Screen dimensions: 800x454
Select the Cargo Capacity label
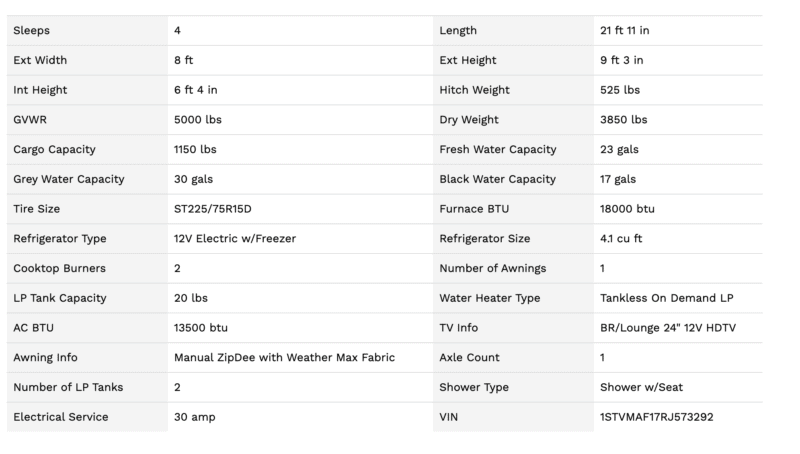[55, 150]
